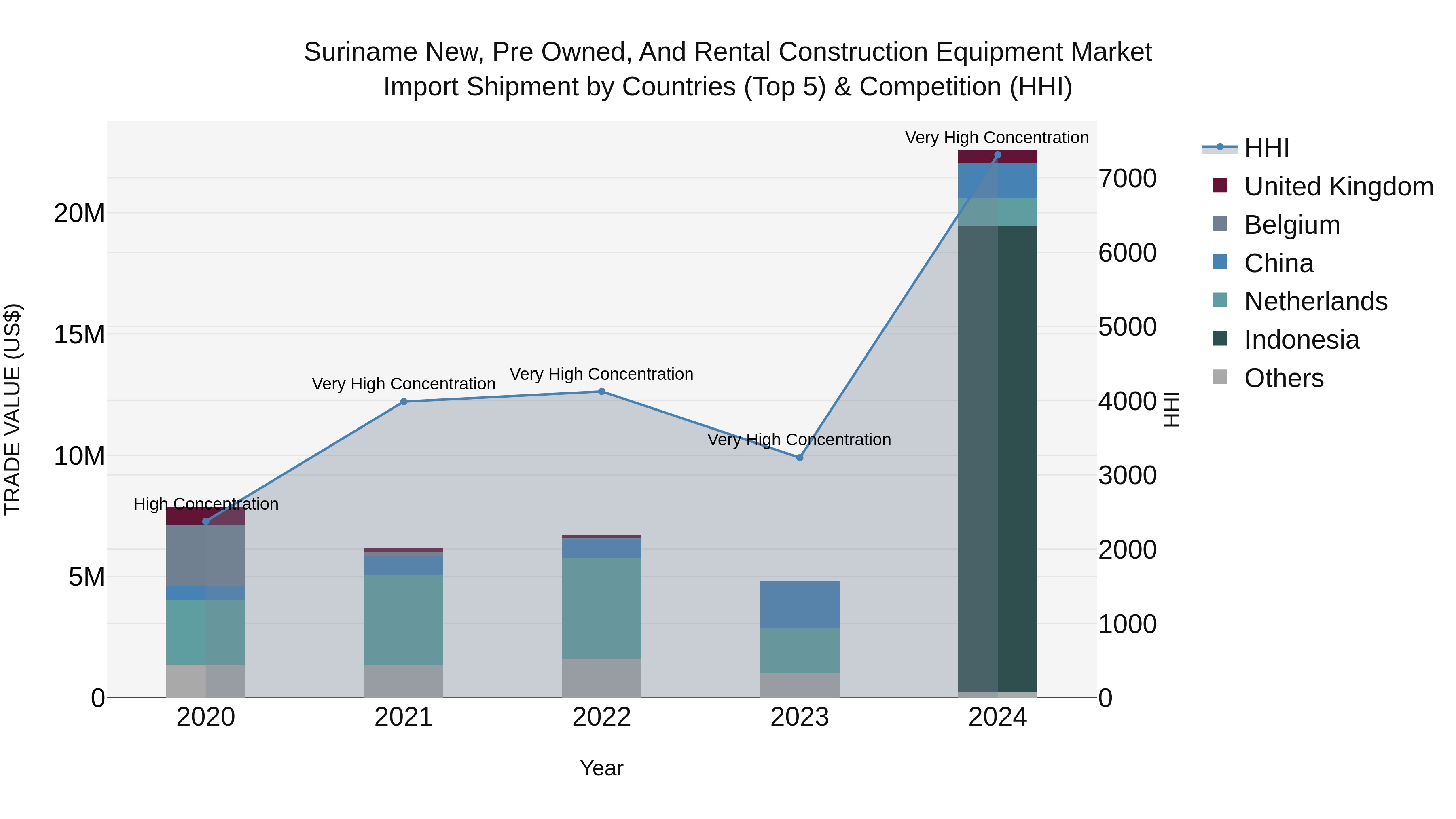Click the 2021 x-axis tick label

[x=404, y=717]
